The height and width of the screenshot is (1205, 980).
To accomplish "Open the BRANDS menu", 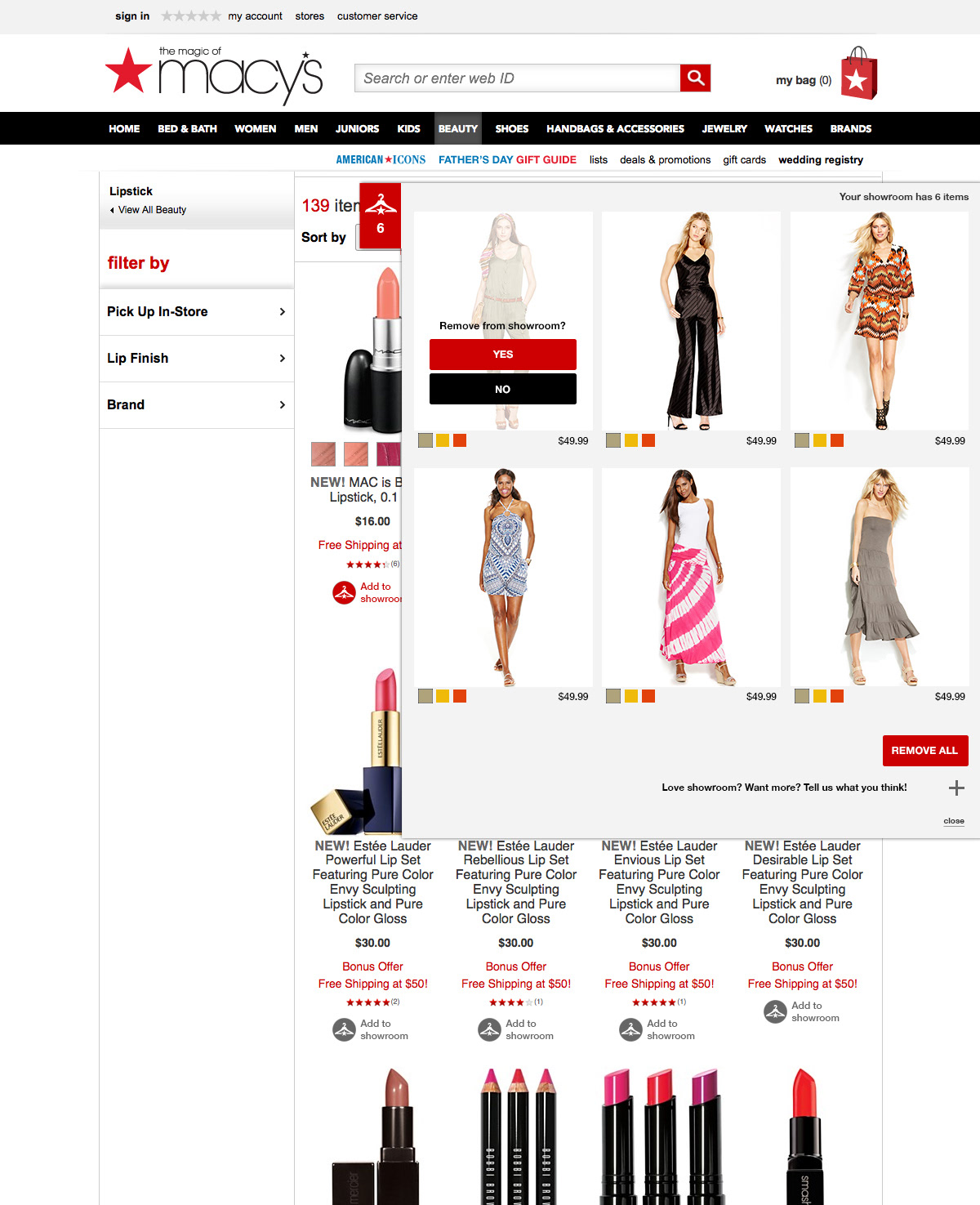I will [x=851, y=128].
